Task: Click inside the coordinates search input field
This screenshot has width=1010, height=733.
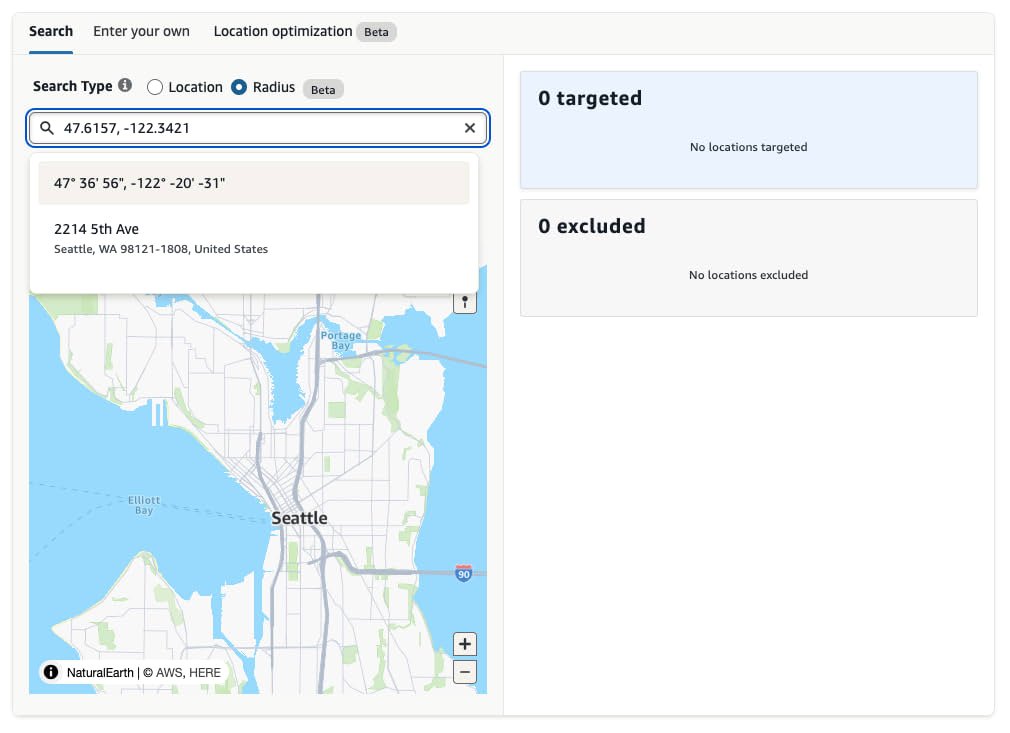Action: (x=250, y=128)
